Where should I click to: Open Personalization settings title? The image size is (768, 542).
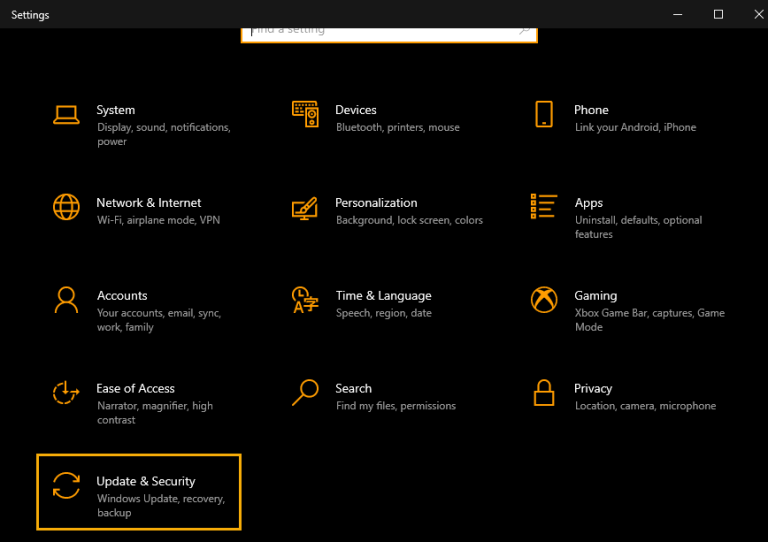(x=376, y=203)
